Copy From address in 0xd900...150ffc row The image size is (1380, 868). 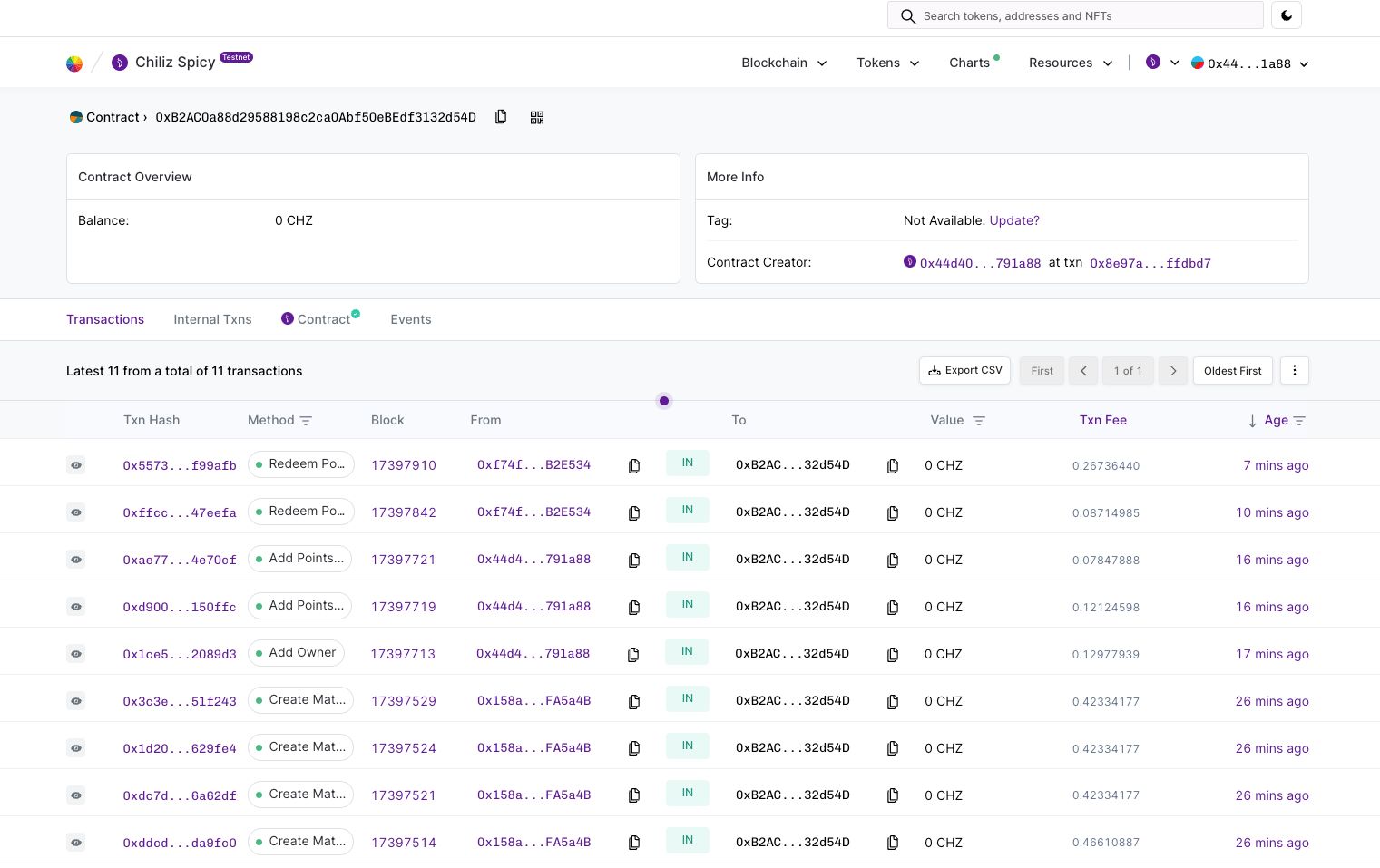[x=634, y=607]
